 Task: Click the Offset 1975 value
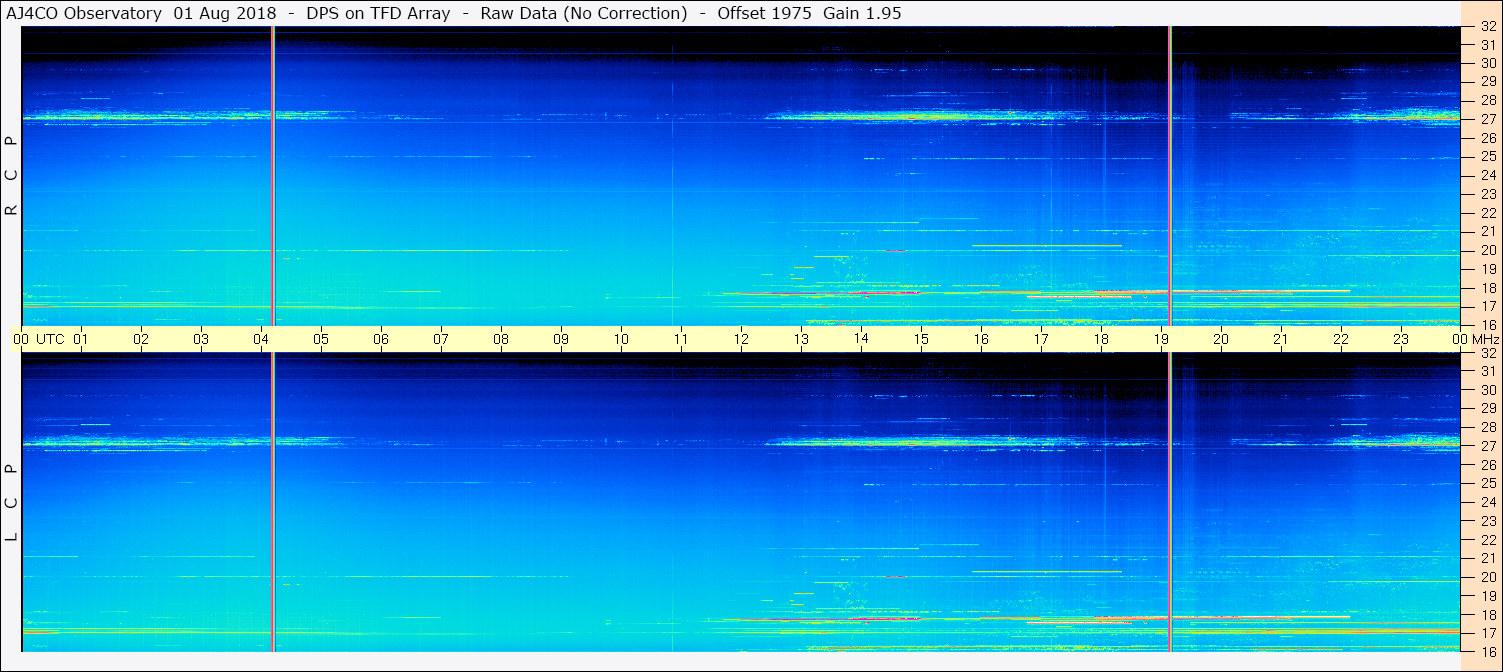(x=764, y=13)
